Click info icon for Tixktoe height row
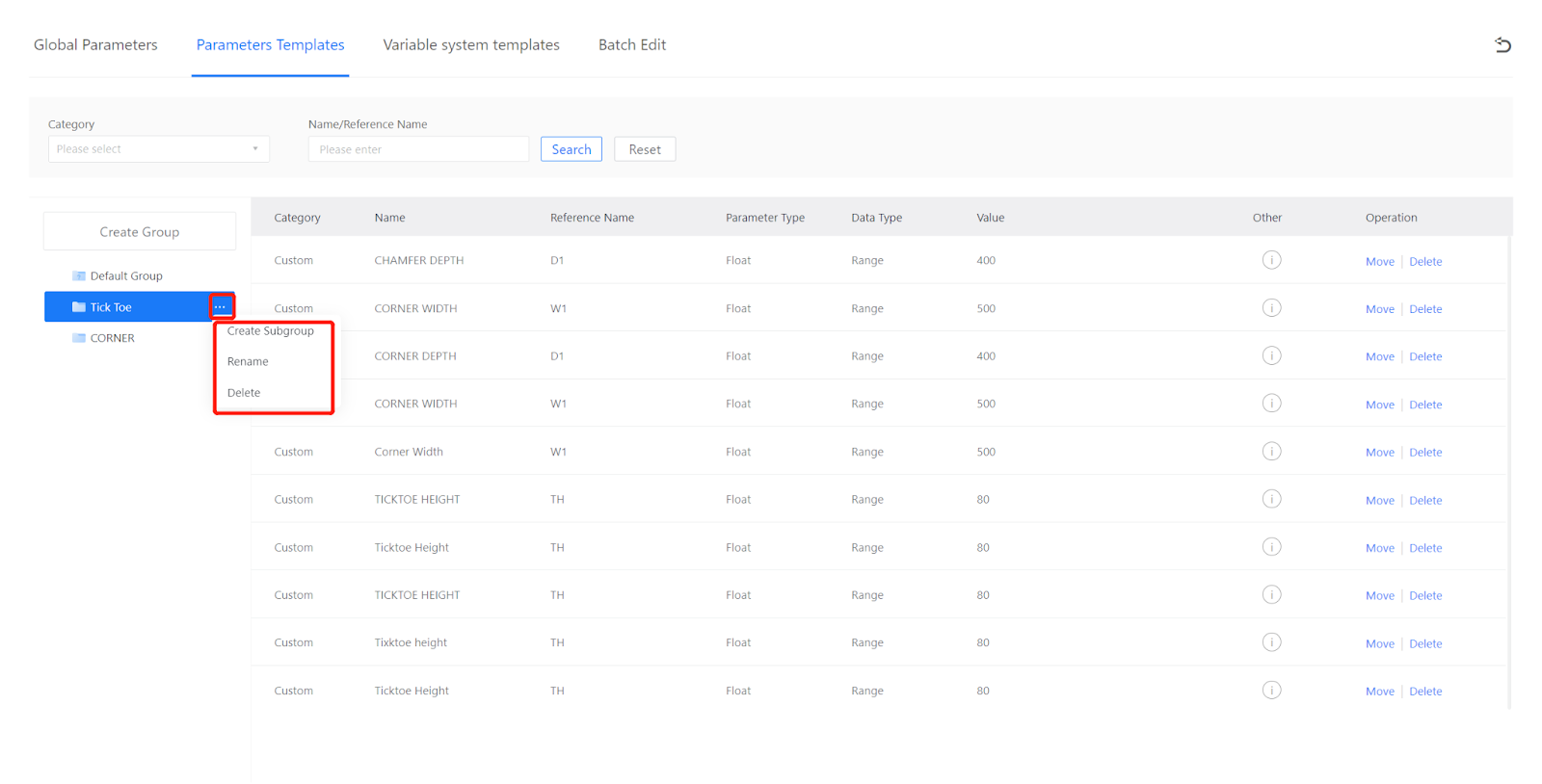This screenshot has width=1542, height=784. point(1271,642)
